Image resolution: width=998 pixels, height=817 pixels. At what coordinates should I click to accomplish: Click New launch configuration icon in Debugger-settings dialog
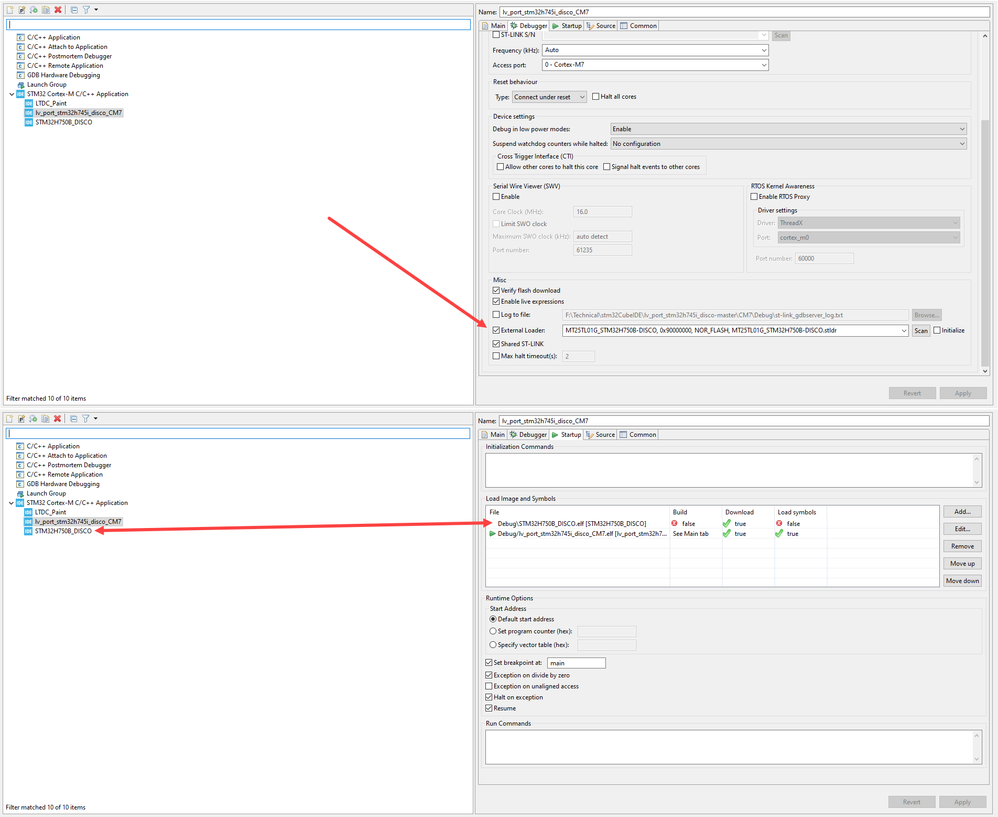point(10,10)
